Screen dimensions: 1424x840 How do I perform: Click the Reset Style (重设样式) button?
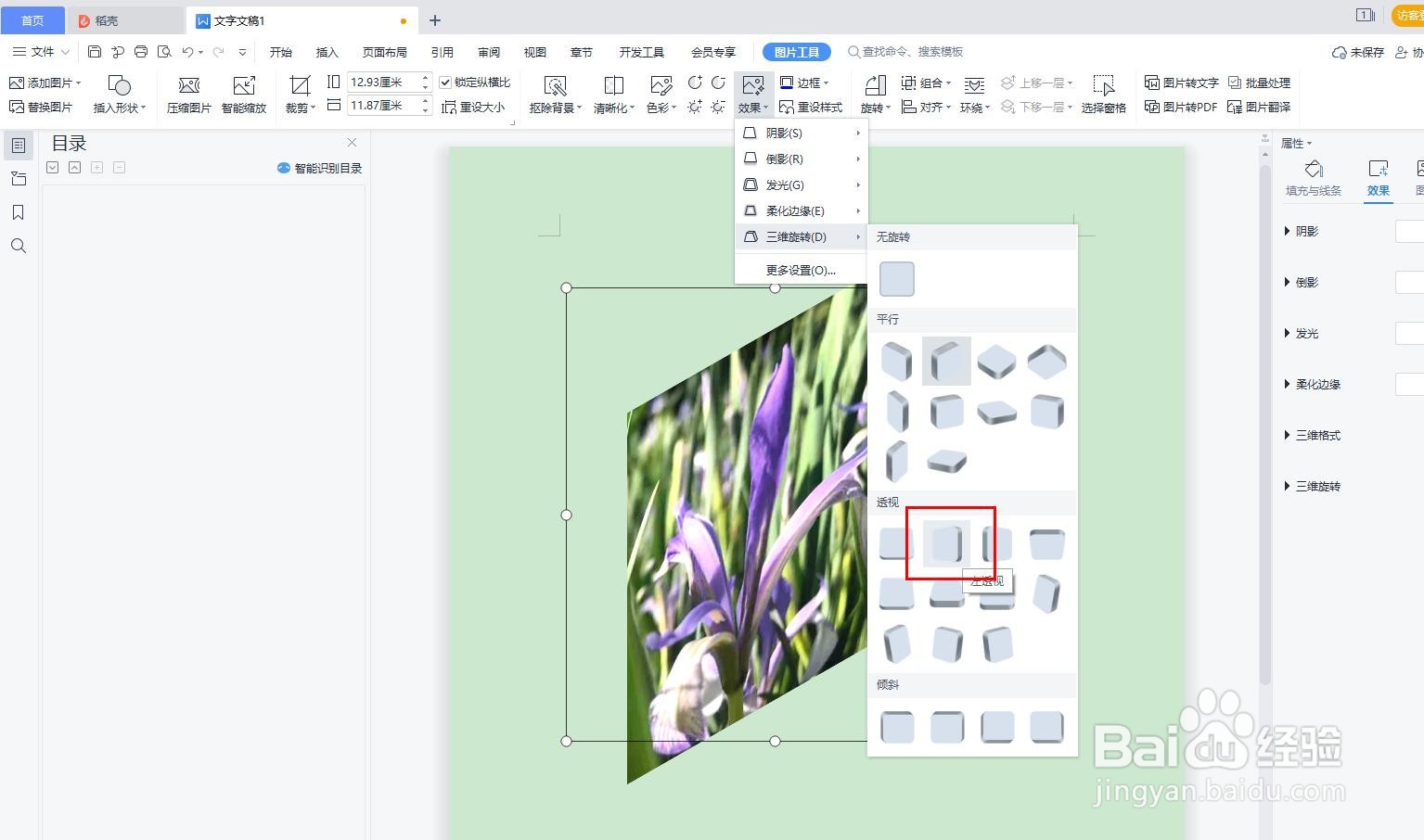[811, 107]
